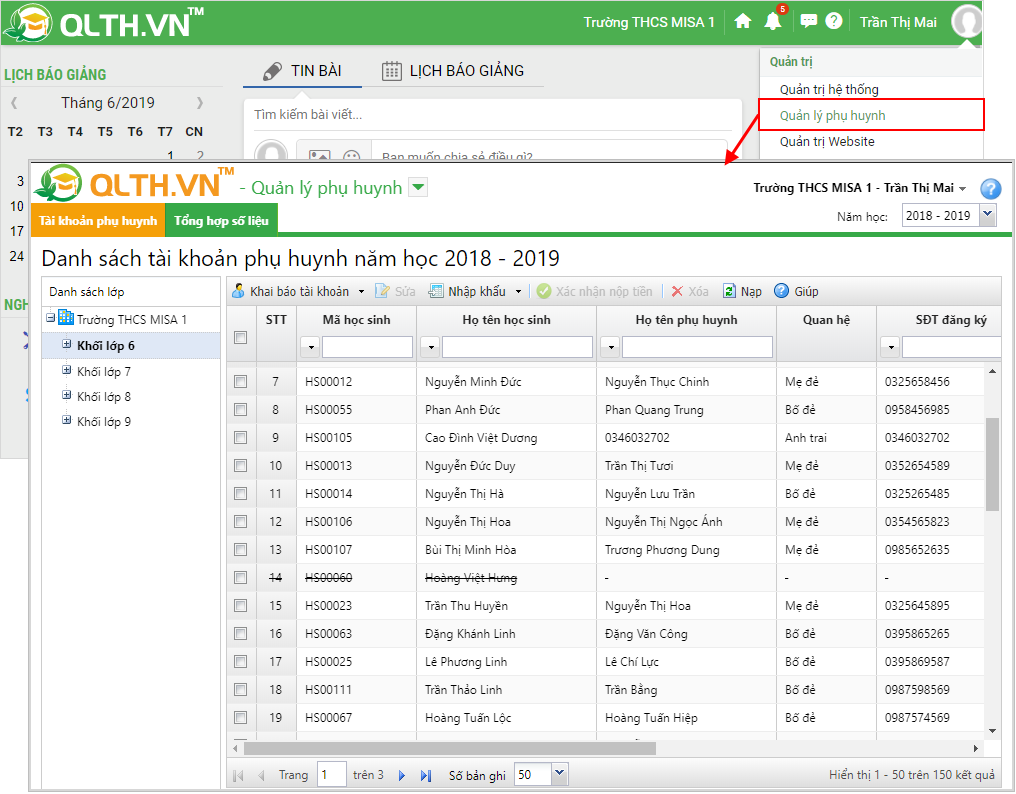Click Trần Thị Mai username in green header
This screenshot has height=794, width=1016.
click(x=898, y=22)
